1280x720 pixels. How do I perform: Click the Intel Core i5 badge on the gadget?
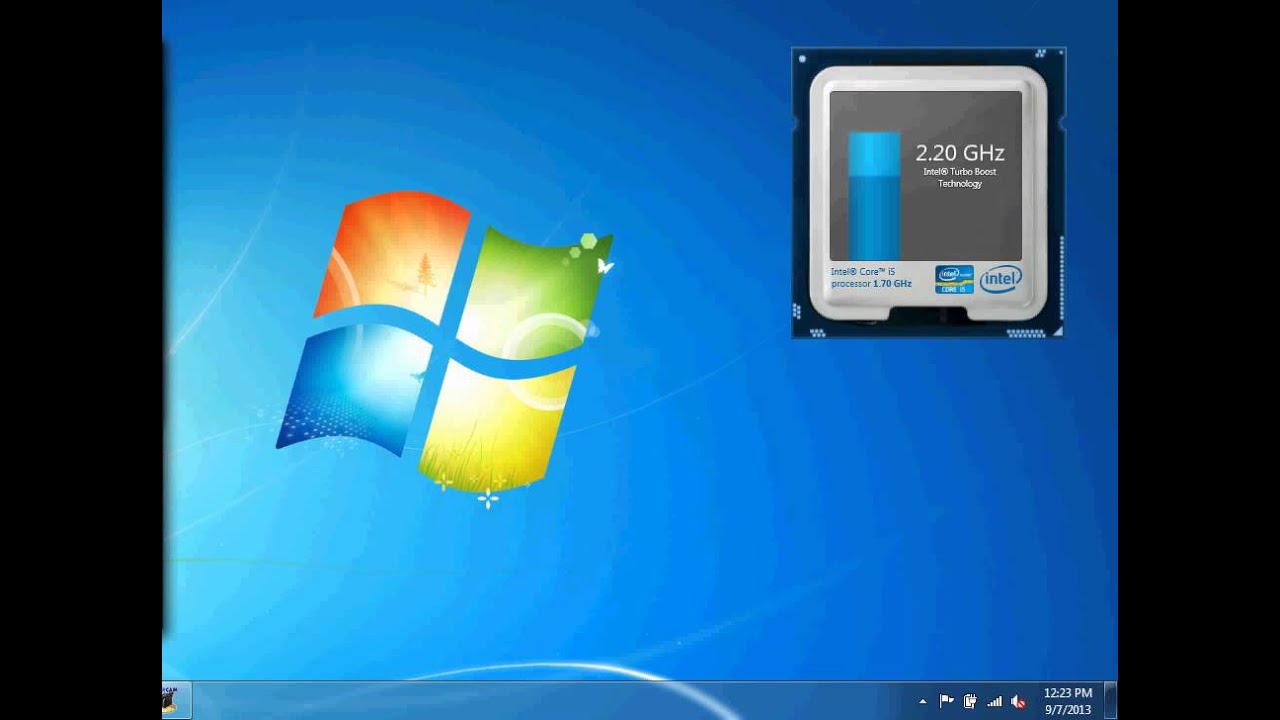pyautogui.click(x=954, y=279)
